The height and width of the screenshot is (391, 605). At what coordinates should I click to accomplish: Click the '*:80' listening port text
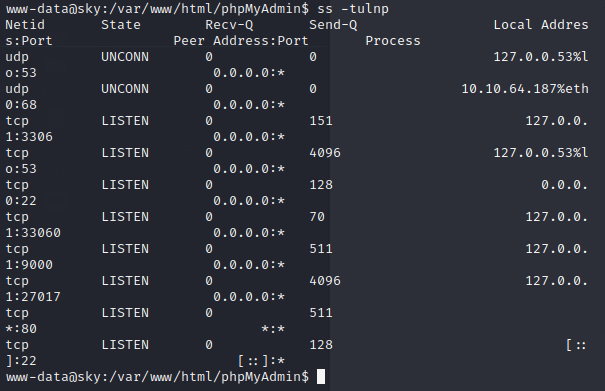[x=21, y=329]
